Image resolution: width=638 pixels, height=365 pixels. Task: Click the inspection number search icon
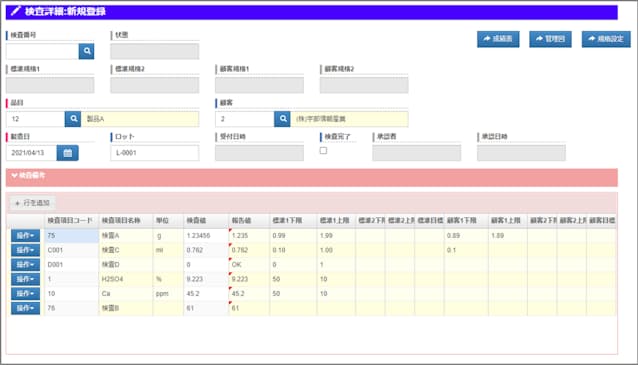(x=86, y=51)
